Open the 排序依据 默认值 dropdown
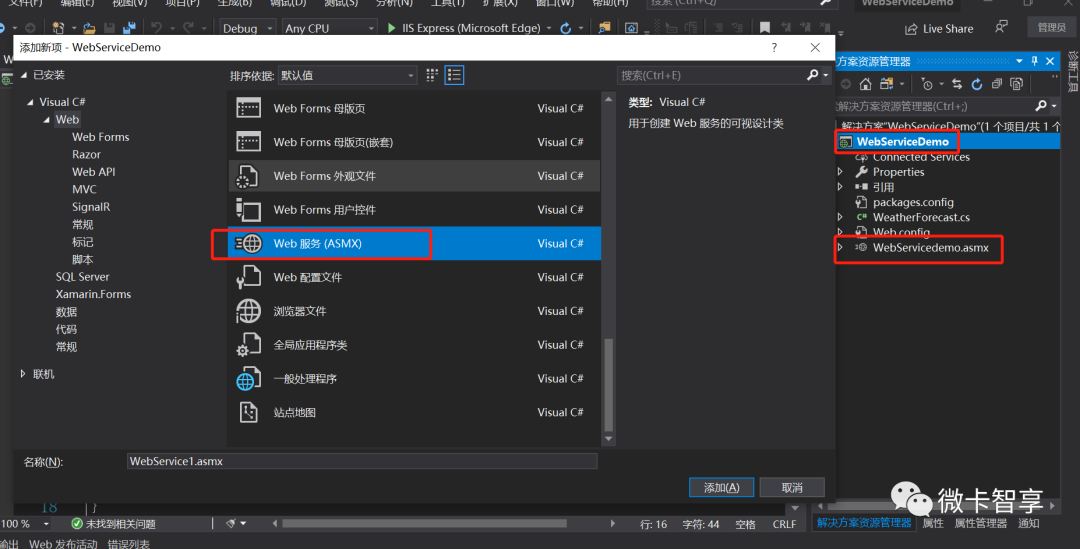The image size is (1080, 549). point(347,75)
